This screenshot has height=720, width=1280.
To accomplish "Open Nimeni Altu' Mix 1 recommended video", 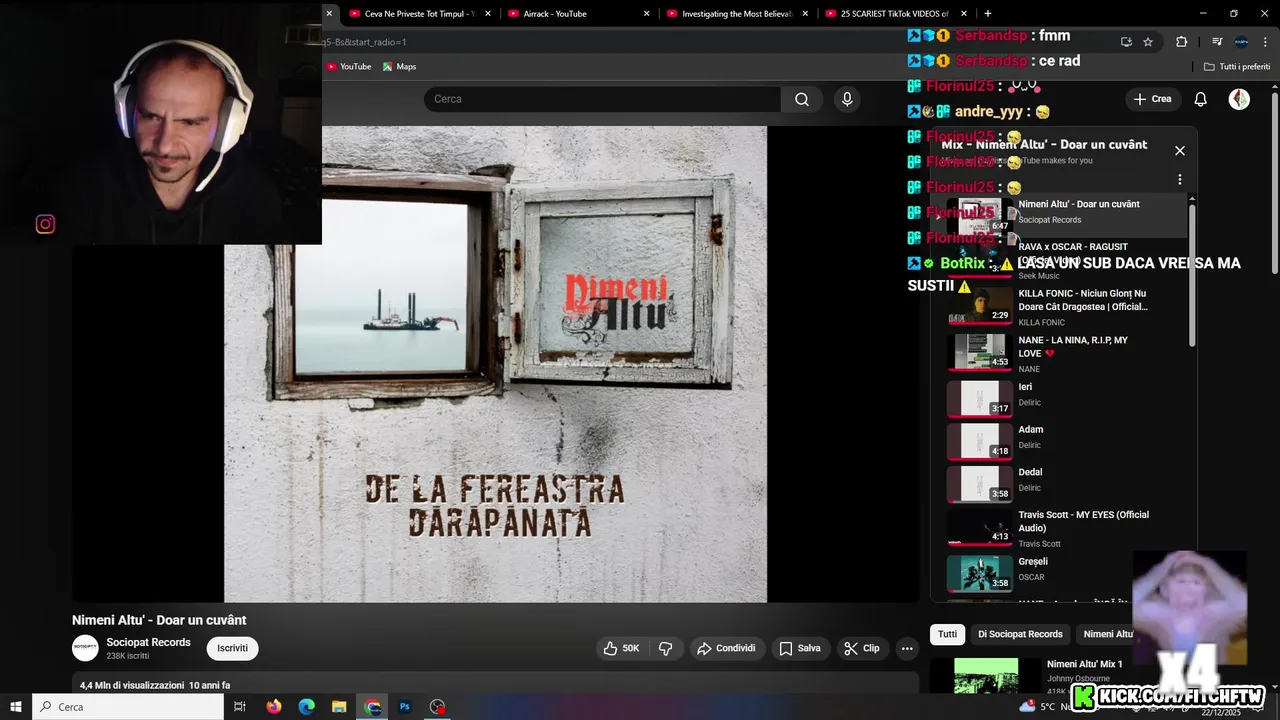I will pos(1084,664).
